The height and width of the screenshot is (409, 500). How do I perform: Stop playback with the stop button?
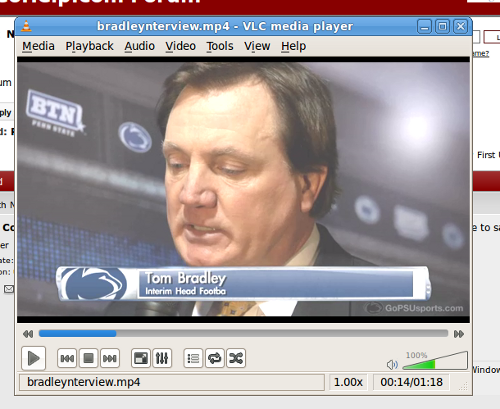[88, 358]
